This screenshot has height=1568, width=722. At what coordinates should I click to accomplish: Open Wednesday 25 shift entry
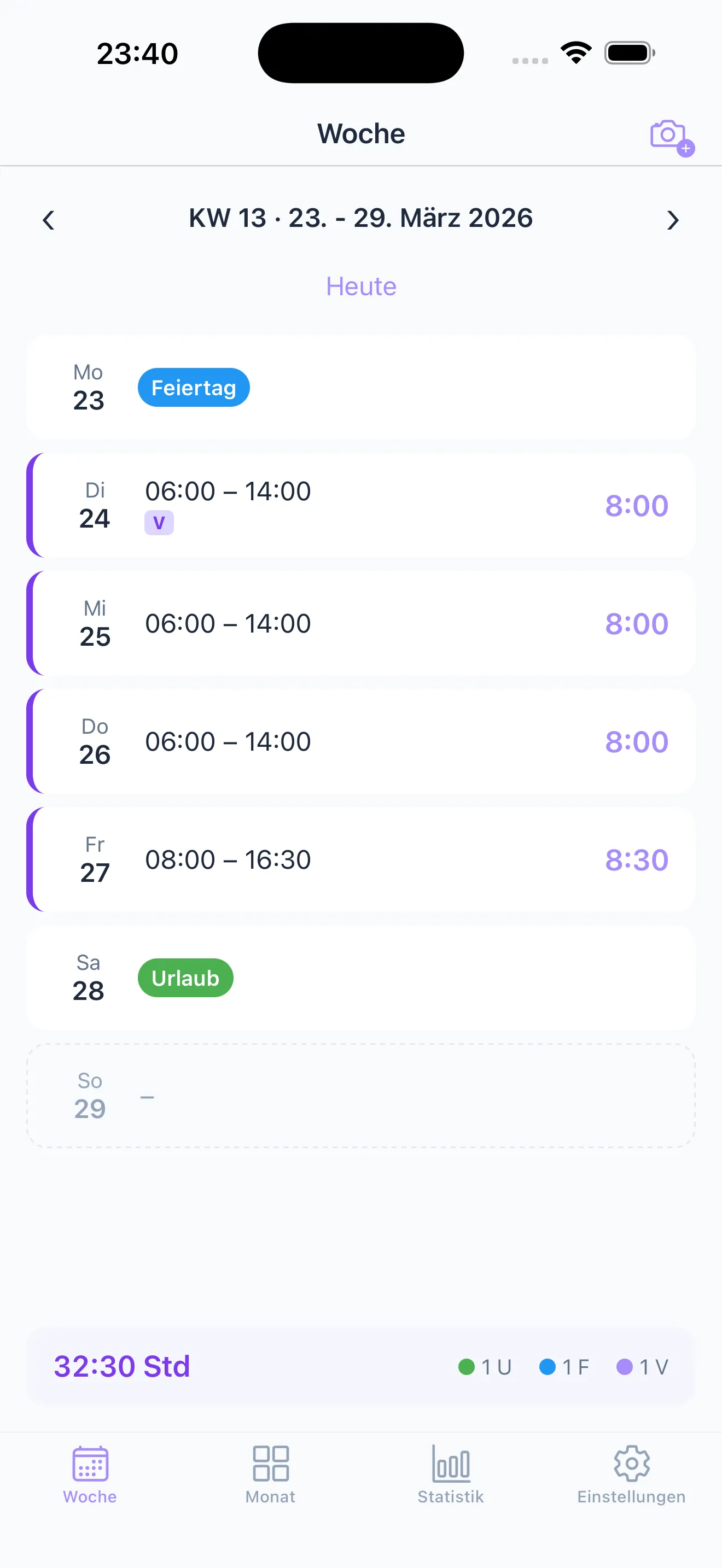tap(361, 624)
